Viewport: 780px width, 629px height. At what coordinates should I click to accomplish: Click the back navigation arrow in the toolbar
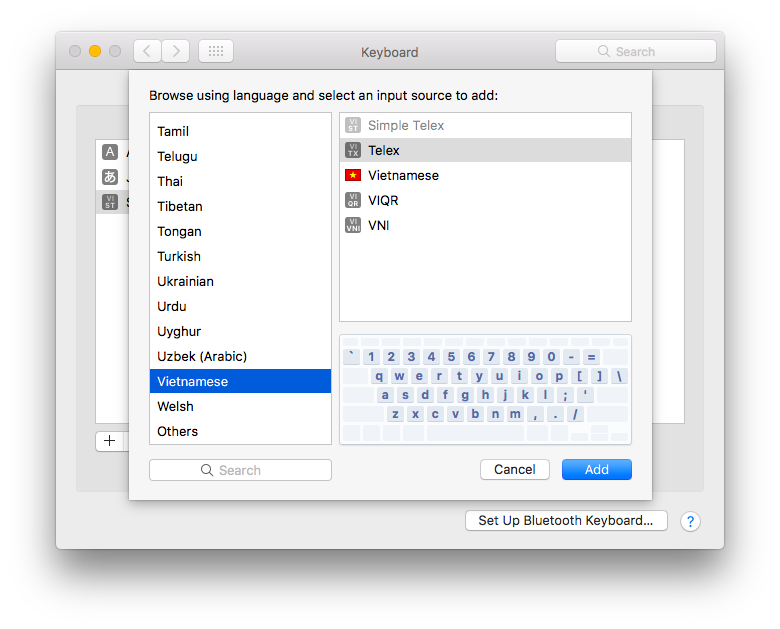pyautogui.click(x=147, y=51)
